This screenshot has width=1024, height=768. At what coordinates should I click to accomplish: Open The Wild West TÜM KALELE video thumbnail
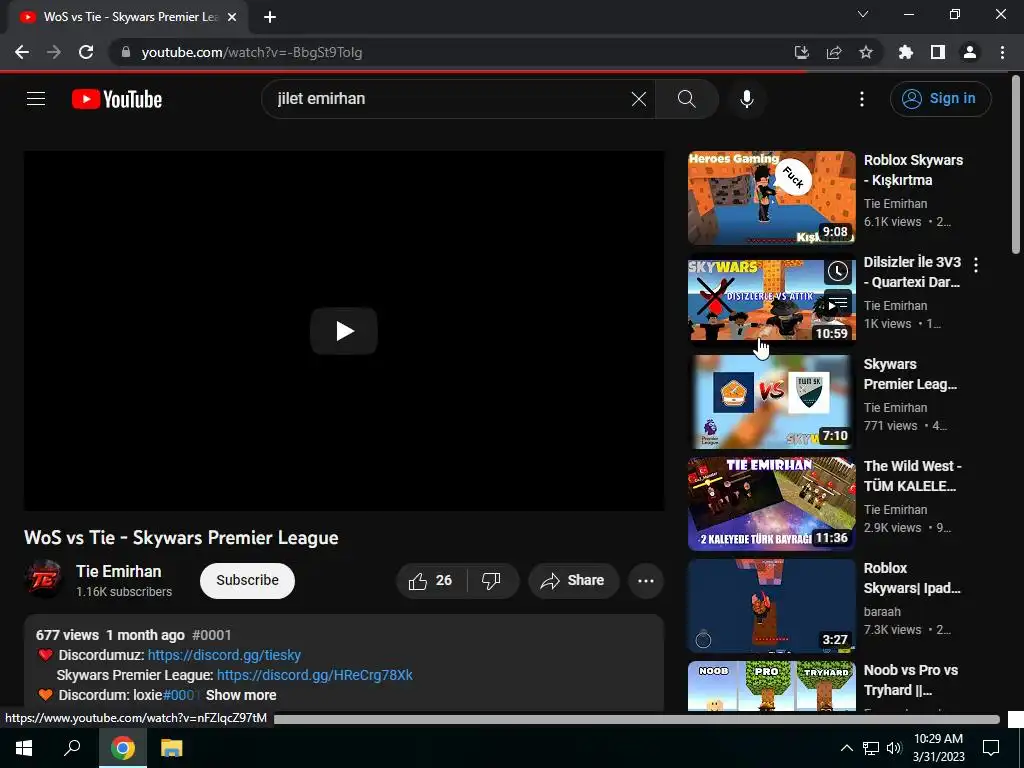pyautogui.click(x=771, y=504)
